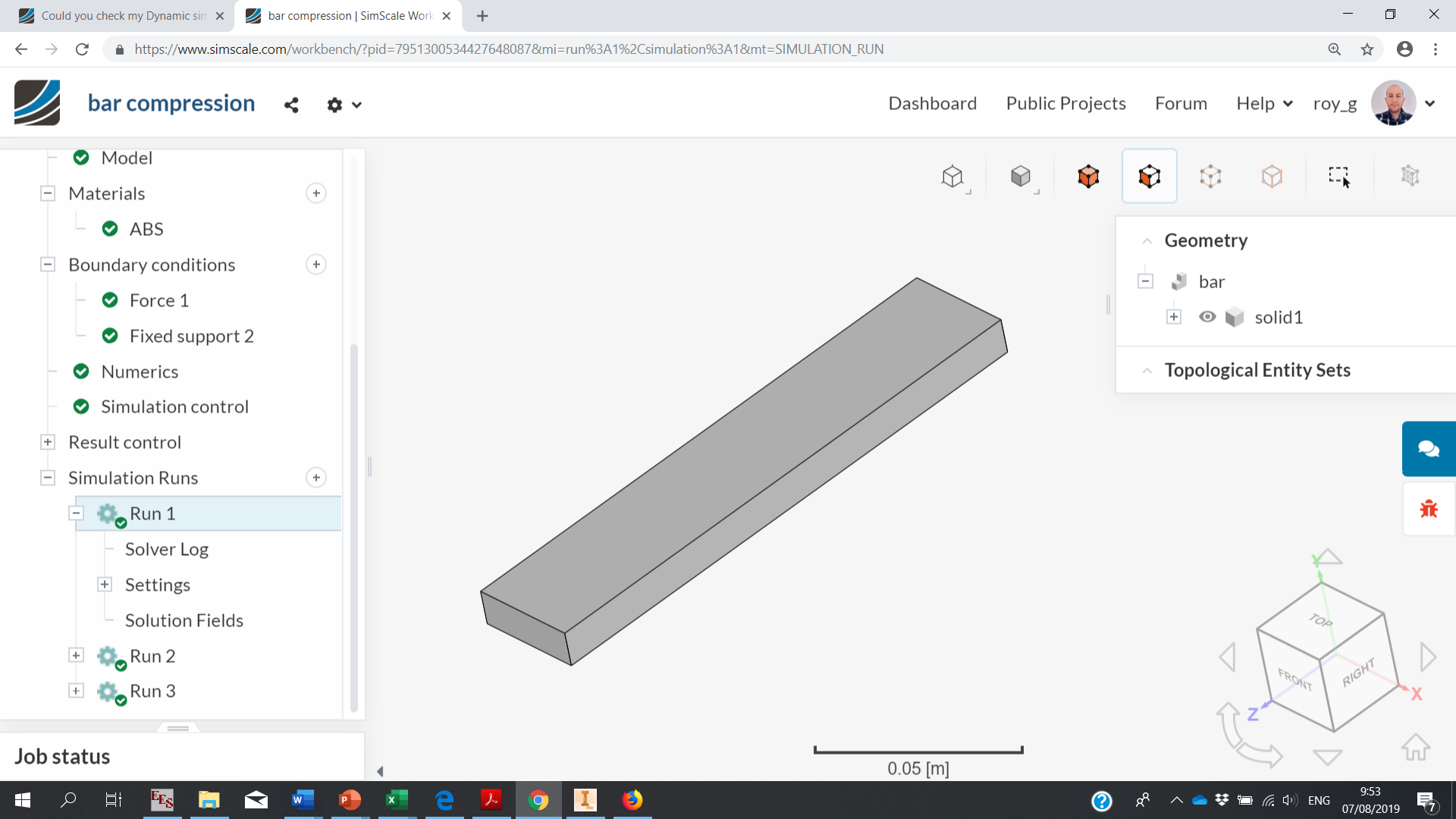The height and width of the screenshot is (819, 1456).
Task: Expand the Result control section
Action: [48, 442]
